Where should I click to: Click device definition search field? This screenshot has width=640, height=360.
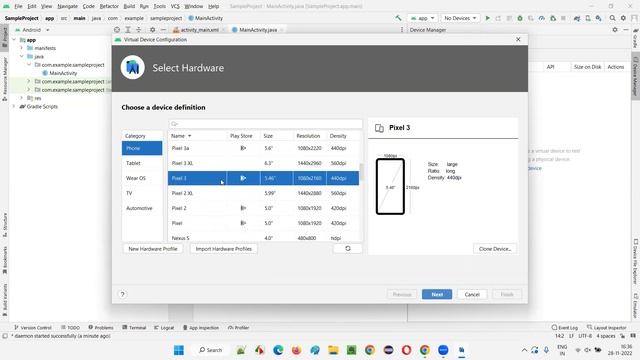coord(265,124)
